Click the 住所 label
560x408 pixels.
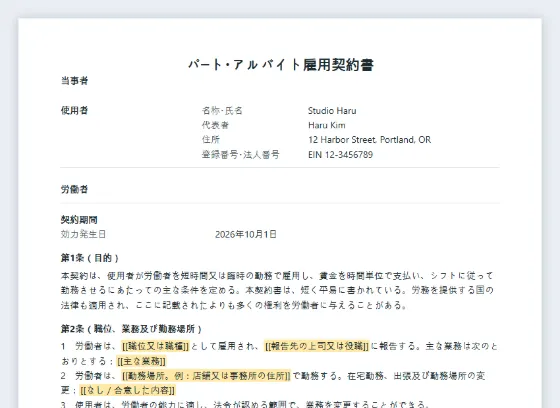pyautogui.click(x=211, y=140)
